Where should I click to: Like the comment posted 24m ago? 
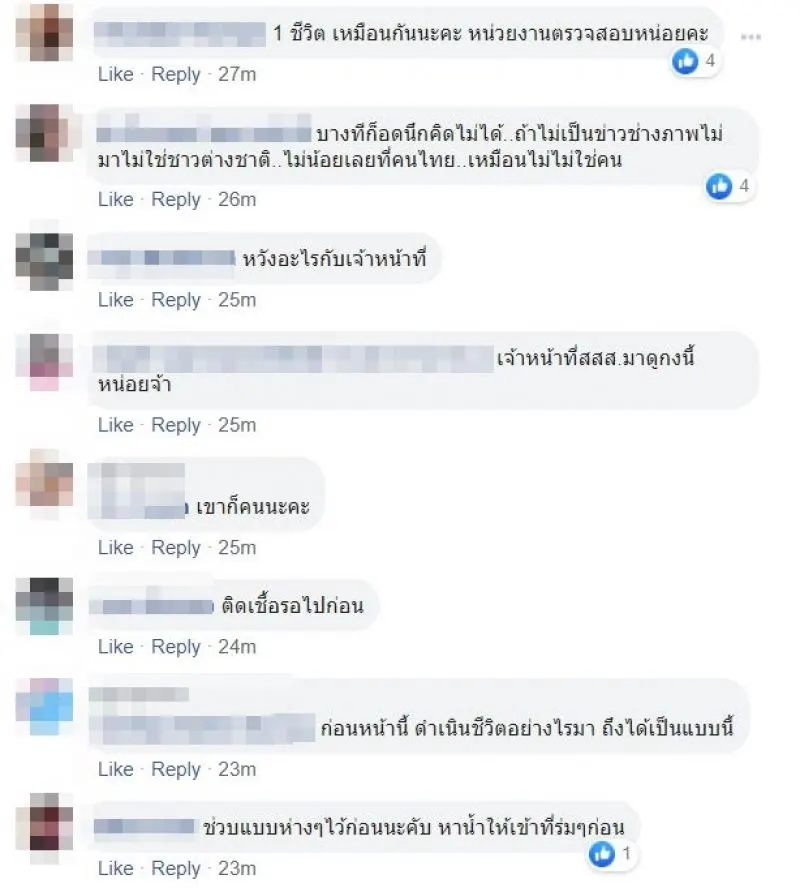[x=116, y=646]
